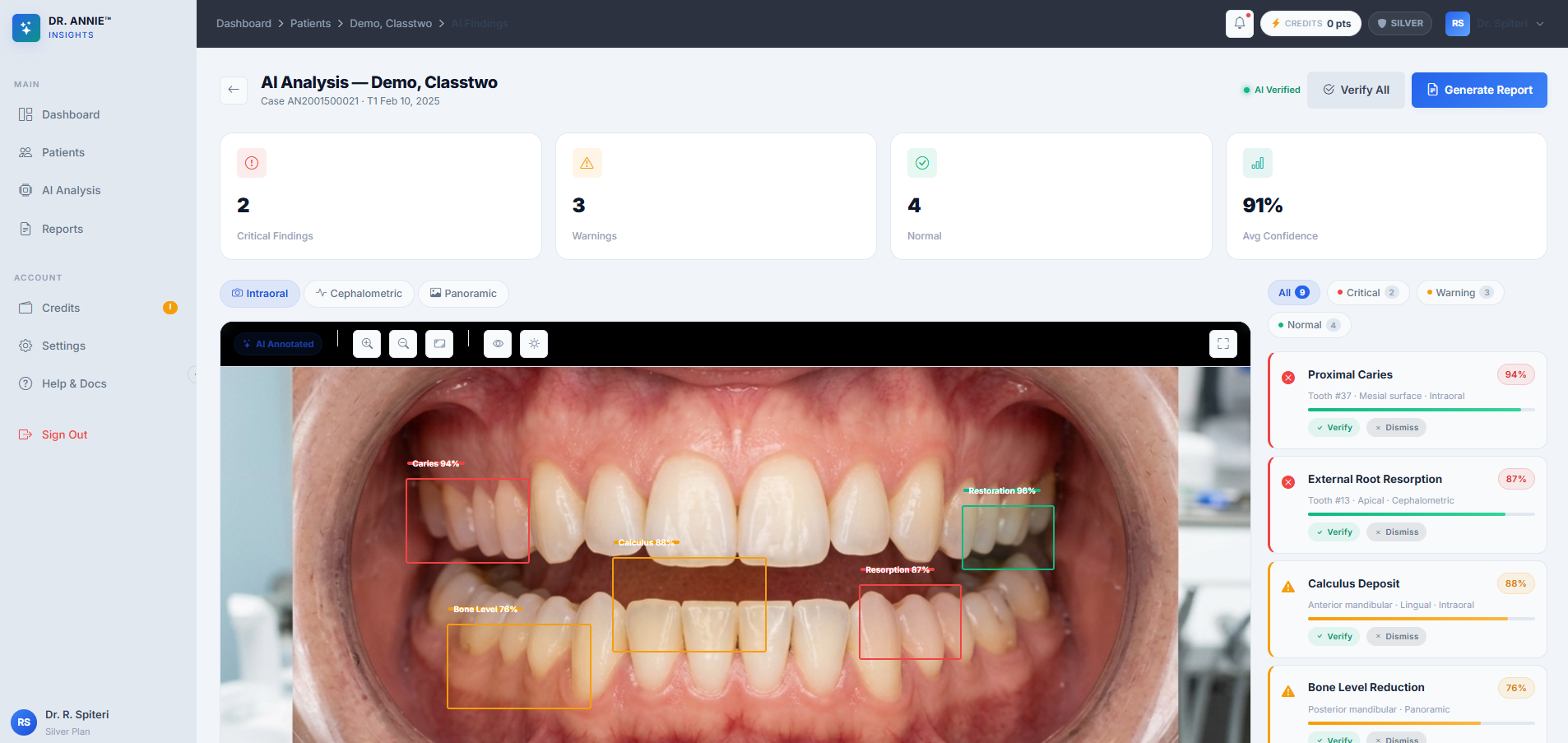Click Dashboard in the breadcrumb
Screen dimensions: 1568x743
(244, 23)
